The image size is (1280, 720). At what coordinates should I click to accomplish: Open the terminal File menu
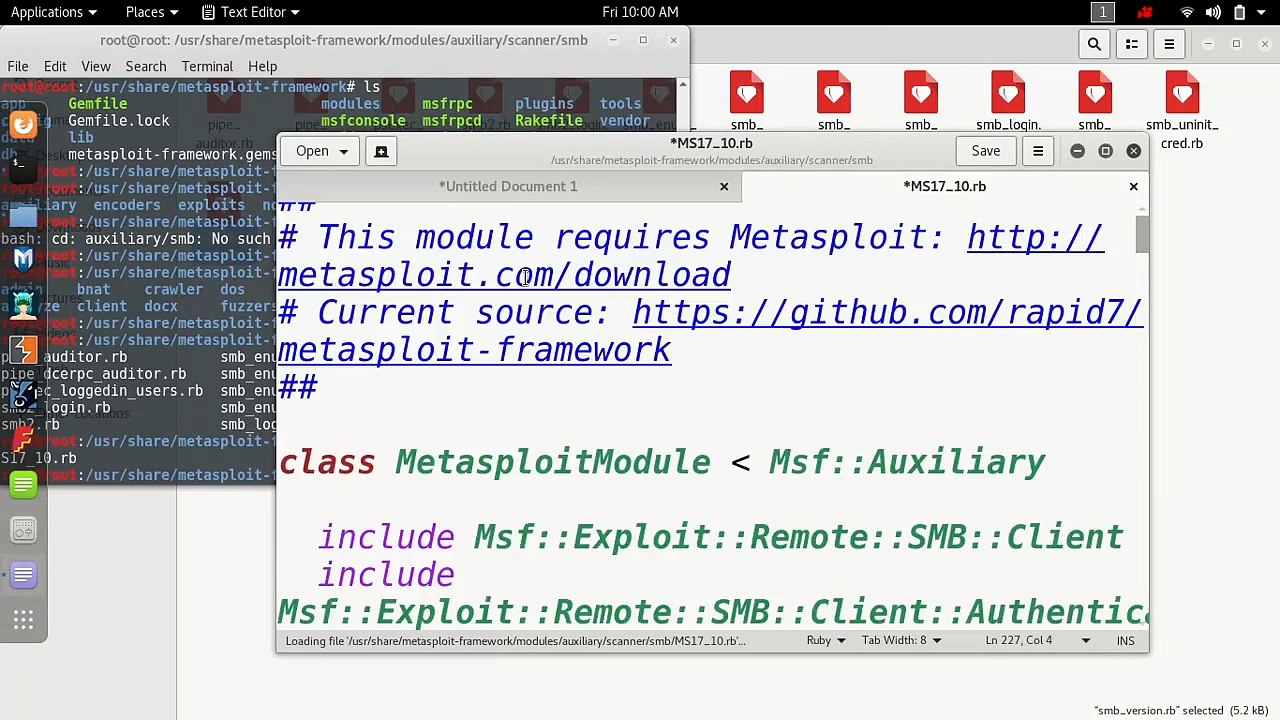18,67
